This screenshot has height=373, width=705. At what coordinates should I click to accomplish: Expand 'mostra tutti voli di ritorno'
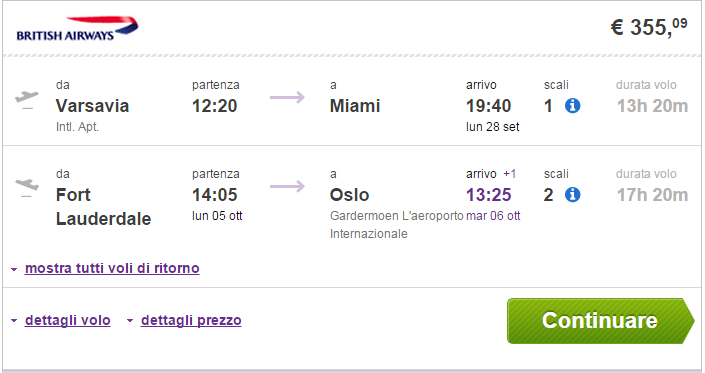coord(112,268)
